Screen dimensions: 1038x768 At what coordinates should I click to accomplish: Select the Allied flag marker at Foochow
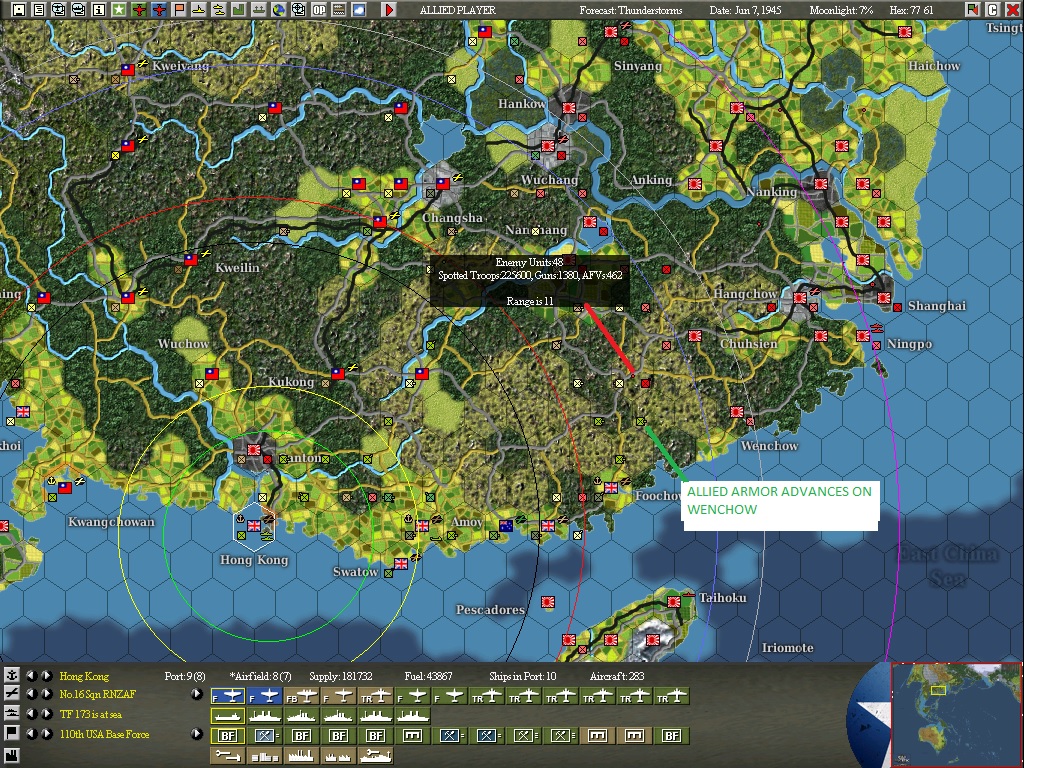click(x=610, y=487)
